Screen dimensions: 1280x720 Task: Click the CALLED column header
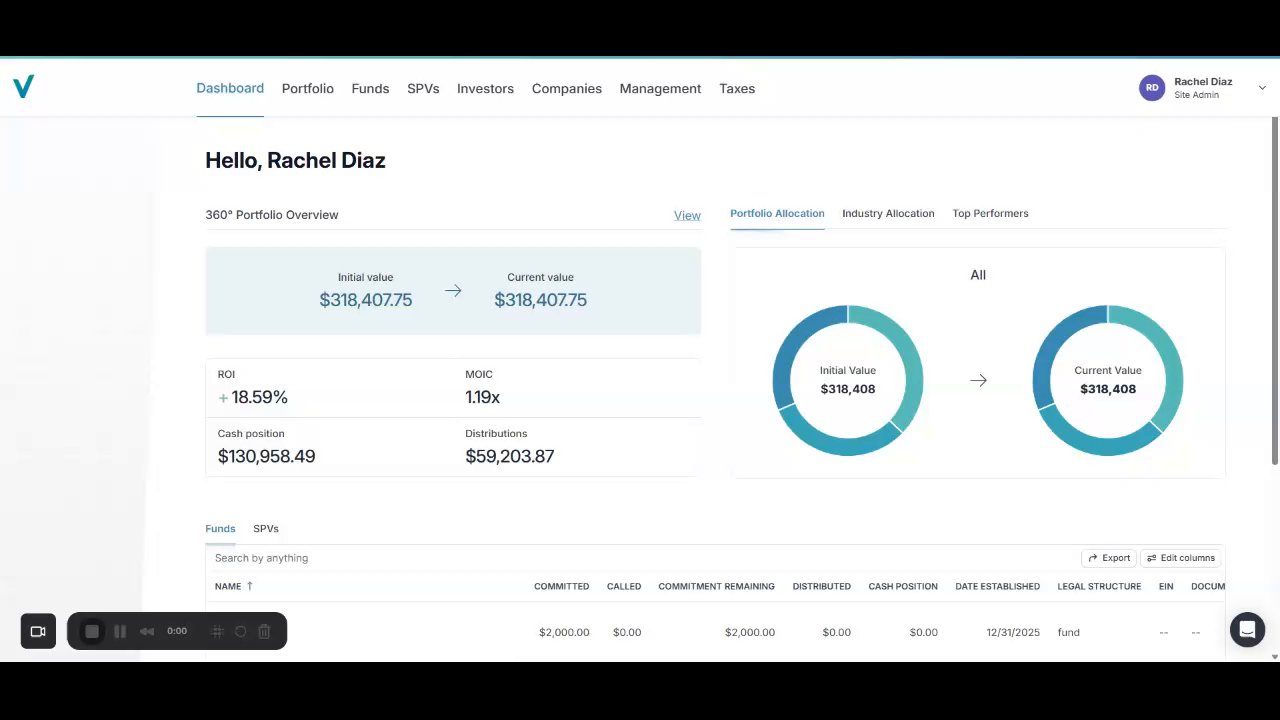tap(624, 586)
